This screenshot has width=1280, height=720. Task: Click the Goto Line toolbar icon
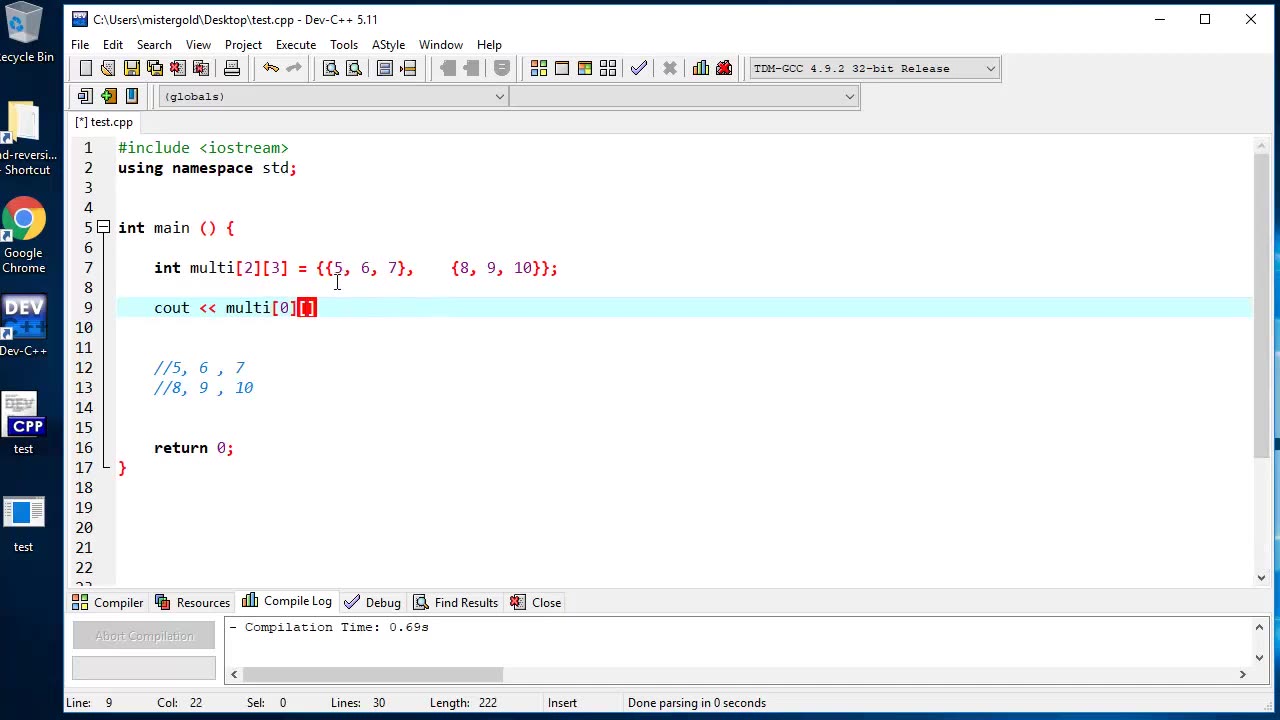click(x=407, y=68)
